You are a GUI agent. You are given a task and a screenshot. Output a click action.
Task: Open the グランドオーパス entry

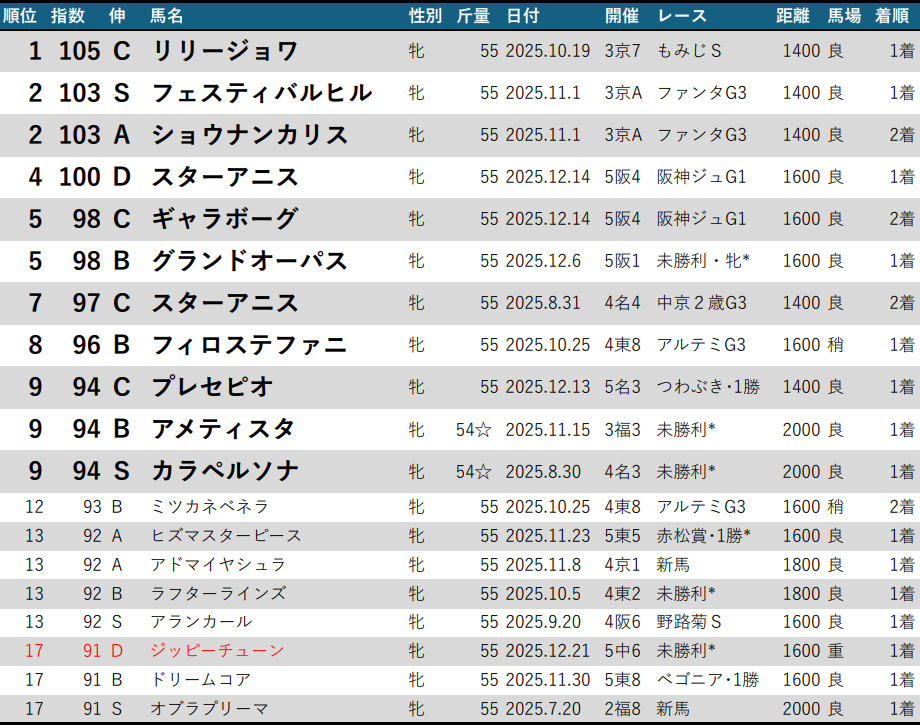pos(250,261)
